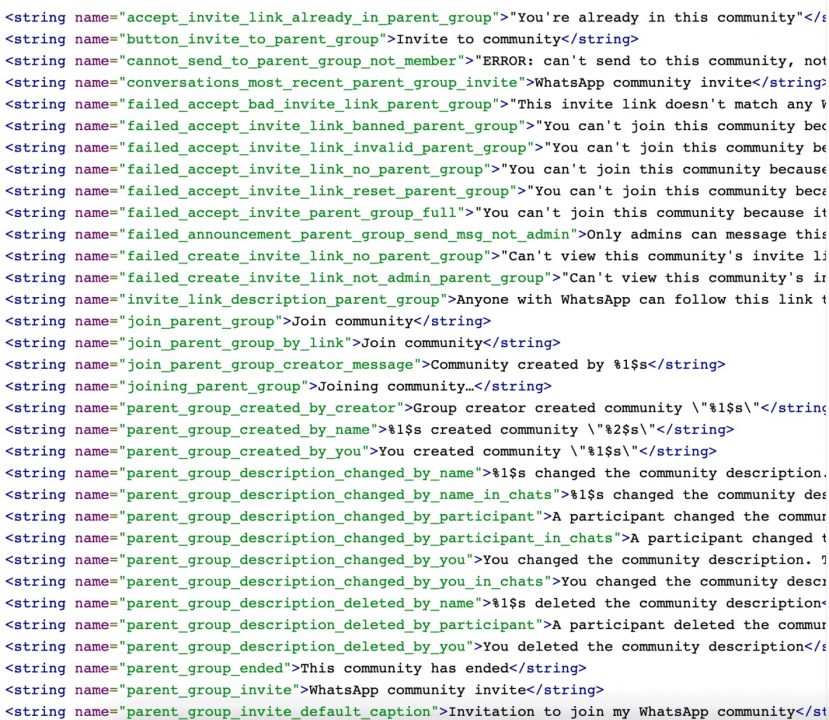Click the name "failed_accept_invite_link_reset_parent_group"
Image resolution: width=829 pixels, height=720 pixels.
(x=318, y=191)
